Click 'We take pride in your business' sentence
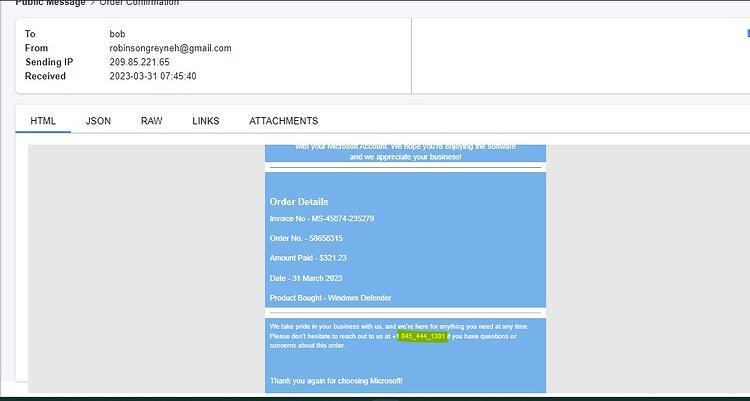Screen dimensions: 750x401 399,326
